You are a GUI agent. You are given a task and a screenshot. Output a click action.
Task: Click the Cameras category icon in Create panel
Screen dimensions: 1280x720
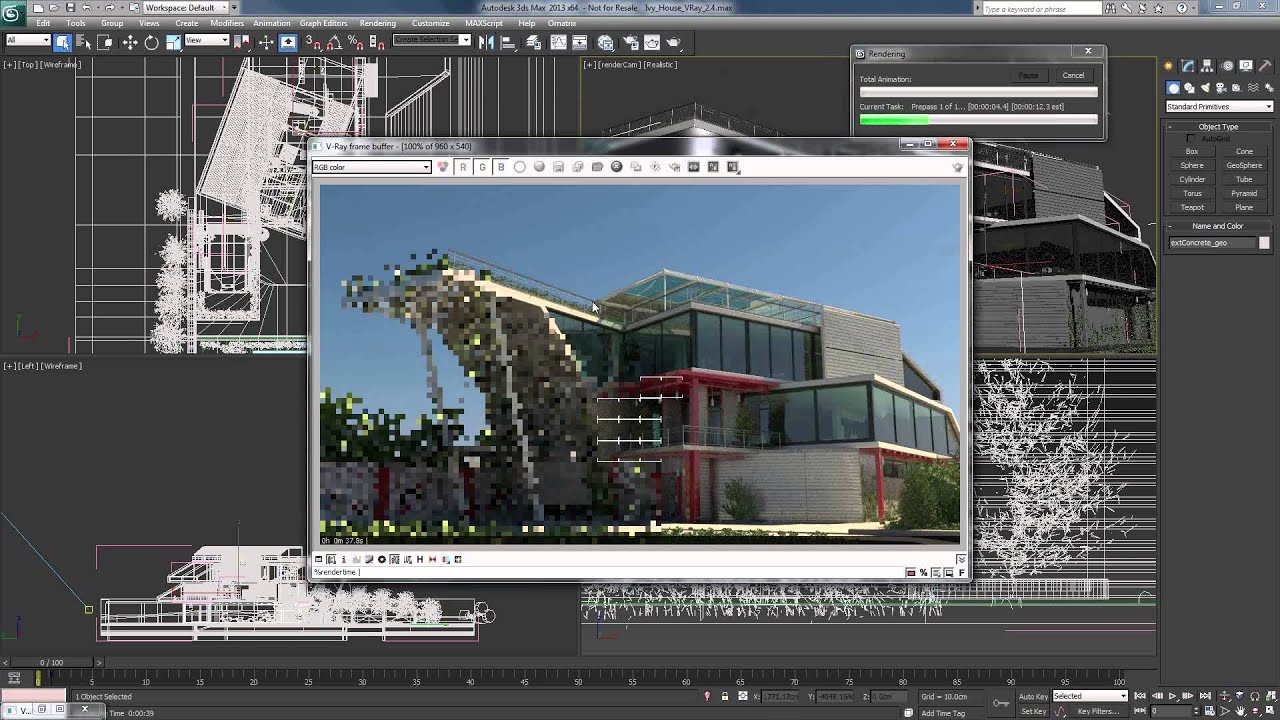click(x=1220, y=88)
